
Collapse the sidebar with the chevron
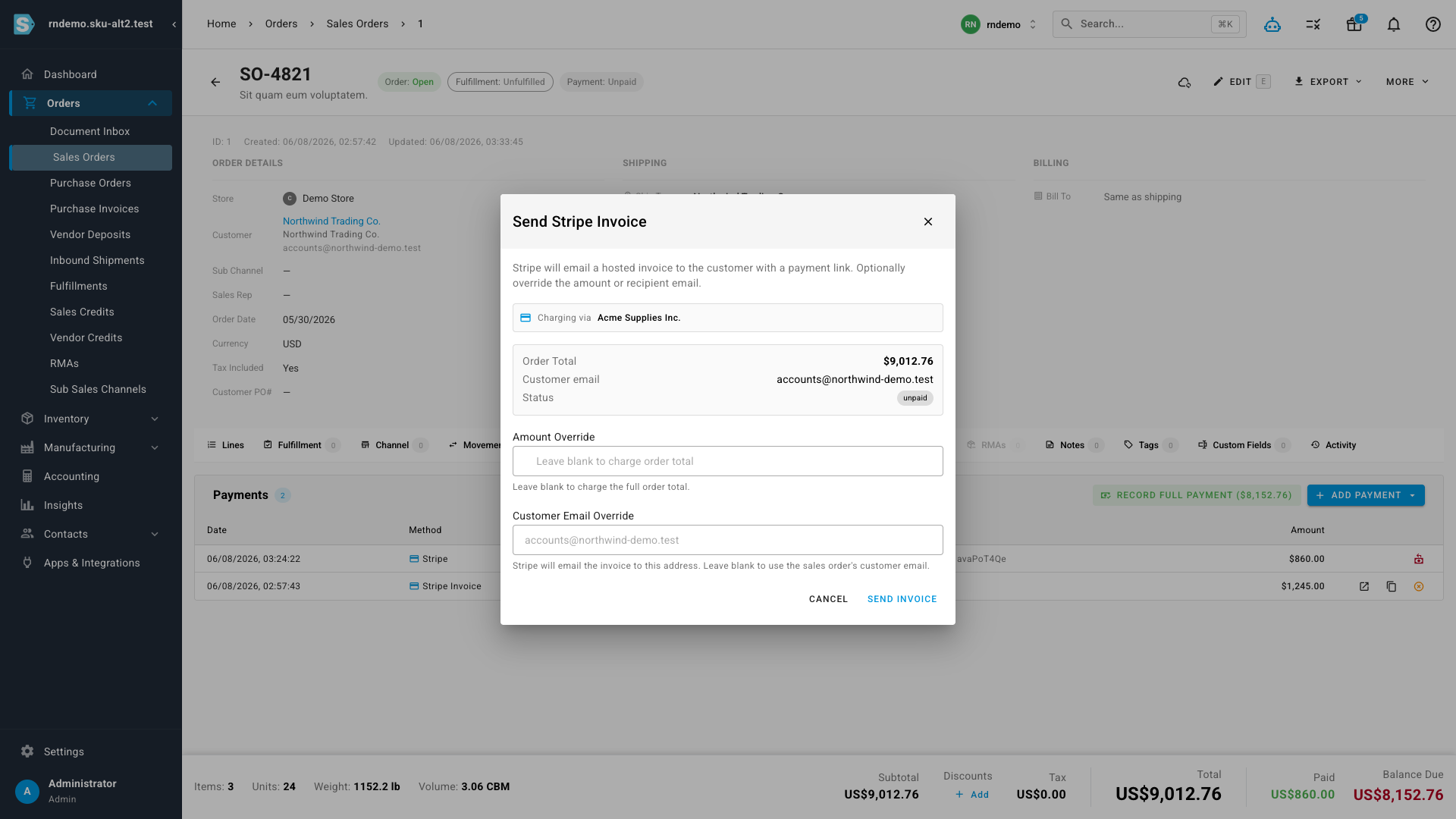tap(174, 24)
